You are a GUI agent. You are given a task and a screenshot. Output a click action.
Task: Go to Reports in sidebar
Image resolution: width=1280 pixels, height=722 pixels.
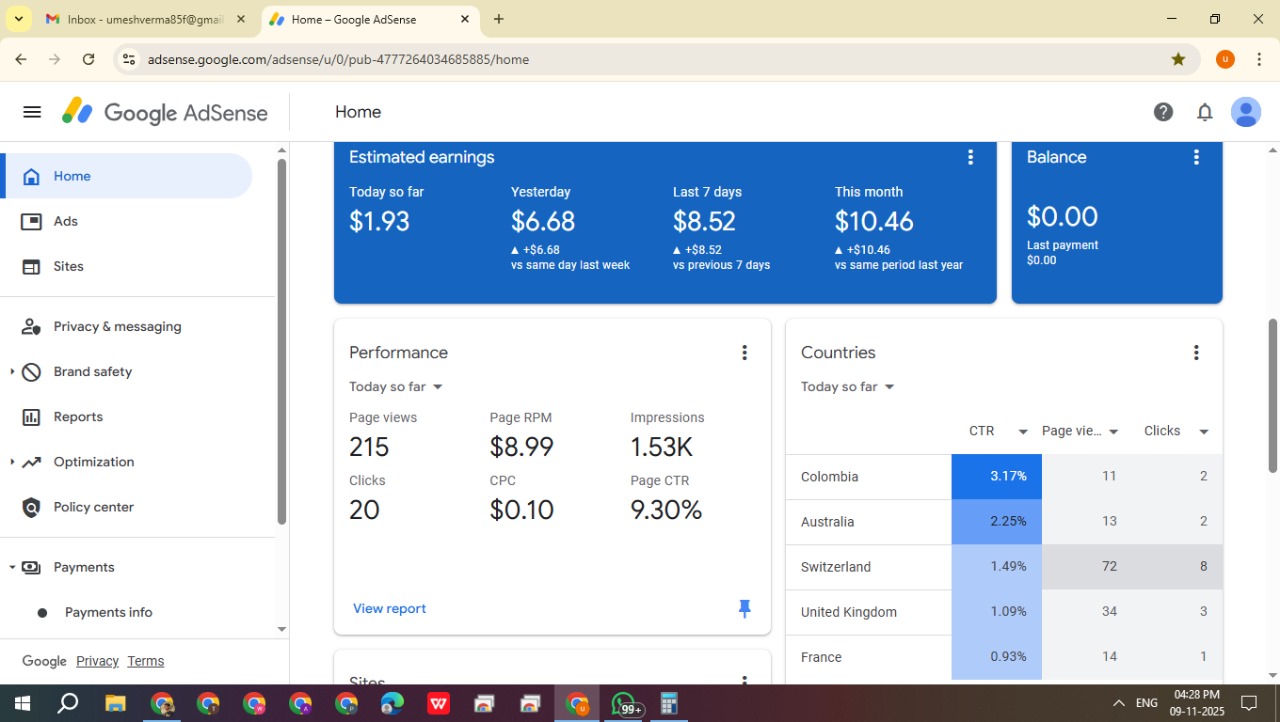click(x=78, y=417)
